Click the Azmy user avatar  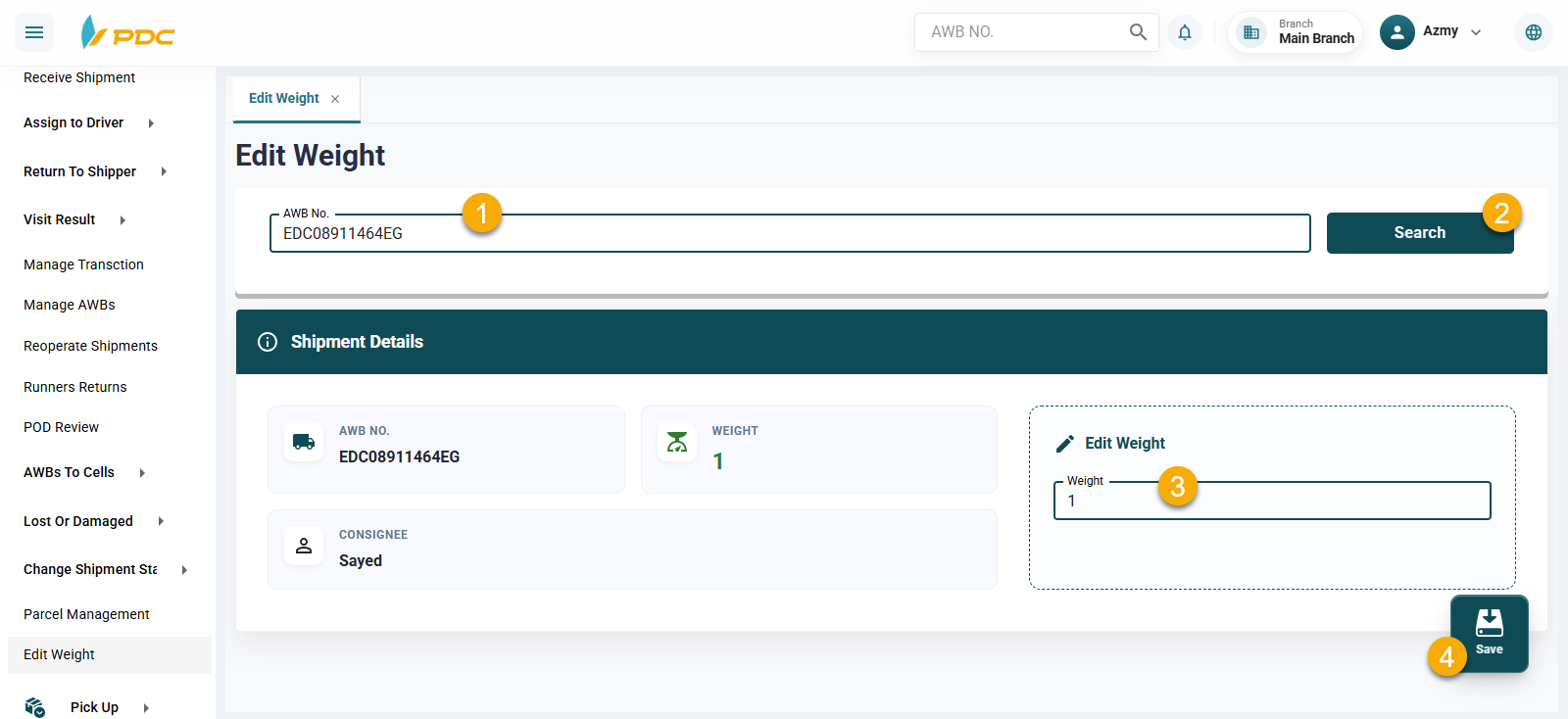point(1397,32)
